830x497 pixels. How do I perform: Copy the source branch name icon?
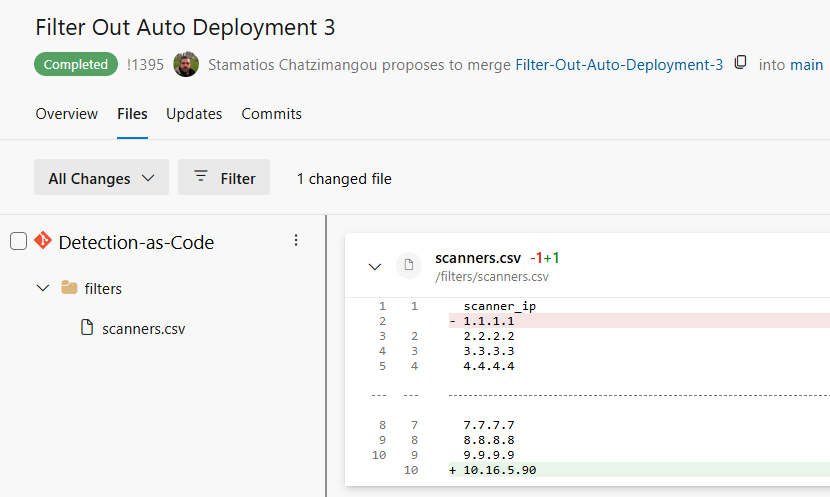click(x=741, y=62)
